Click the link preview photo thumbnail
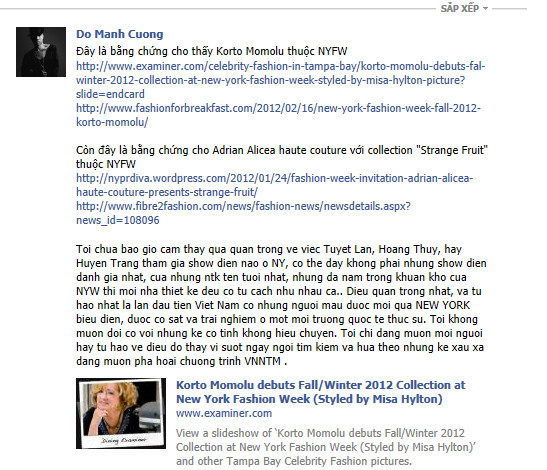The image size is (547, 470). (121, 413)
